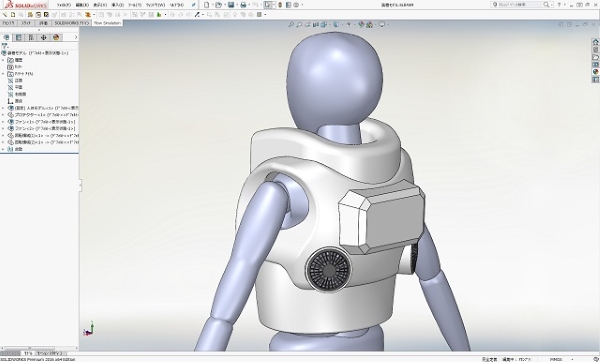Viewport: 600px width, 362px height.
Task: Open the DimXpertManager crosshair tab
Action: click(43, 37)
